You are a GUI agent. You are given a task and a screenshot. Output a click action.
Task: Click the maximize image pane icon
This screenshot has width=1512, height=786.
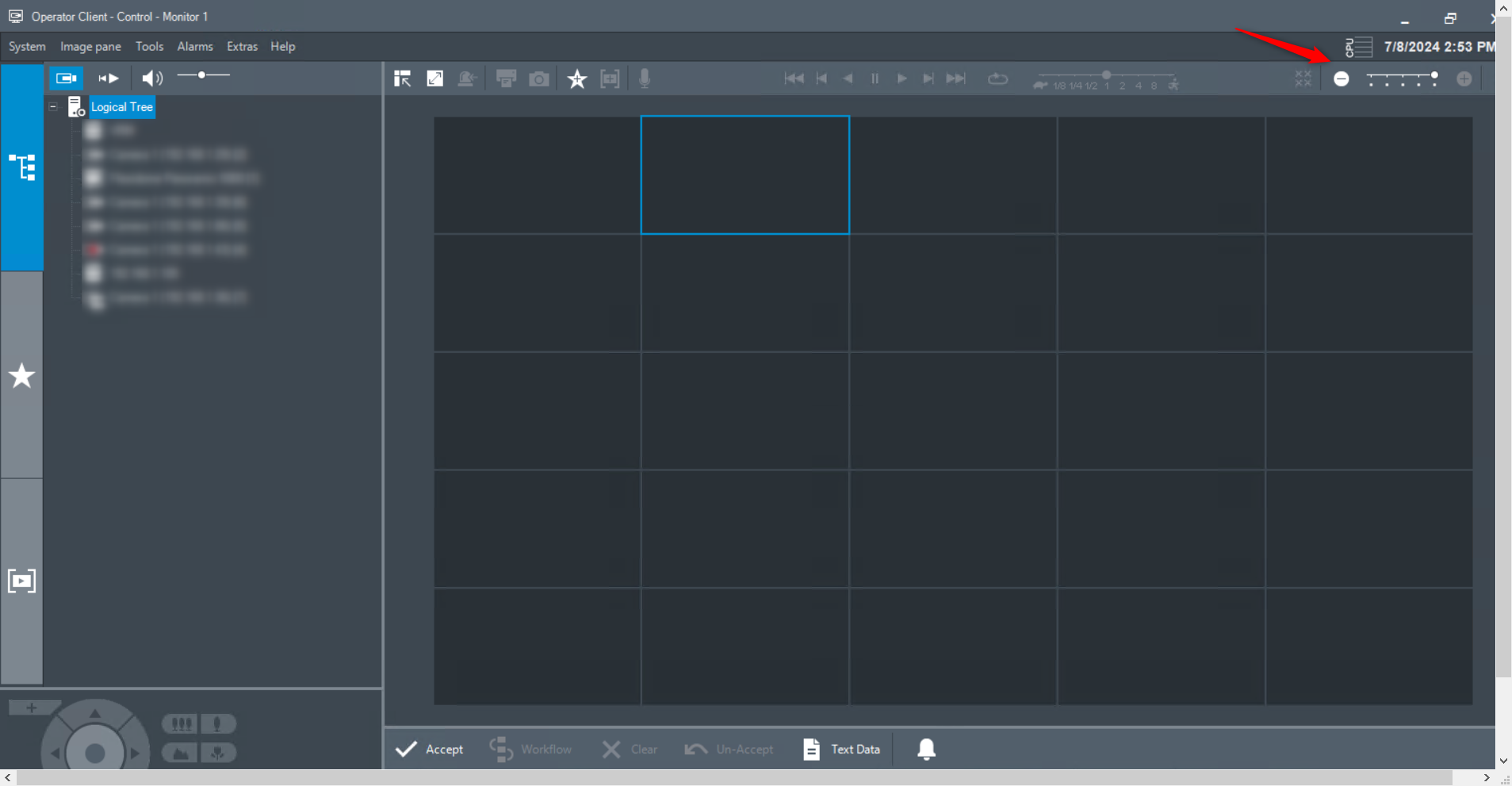tap(434, 79)
